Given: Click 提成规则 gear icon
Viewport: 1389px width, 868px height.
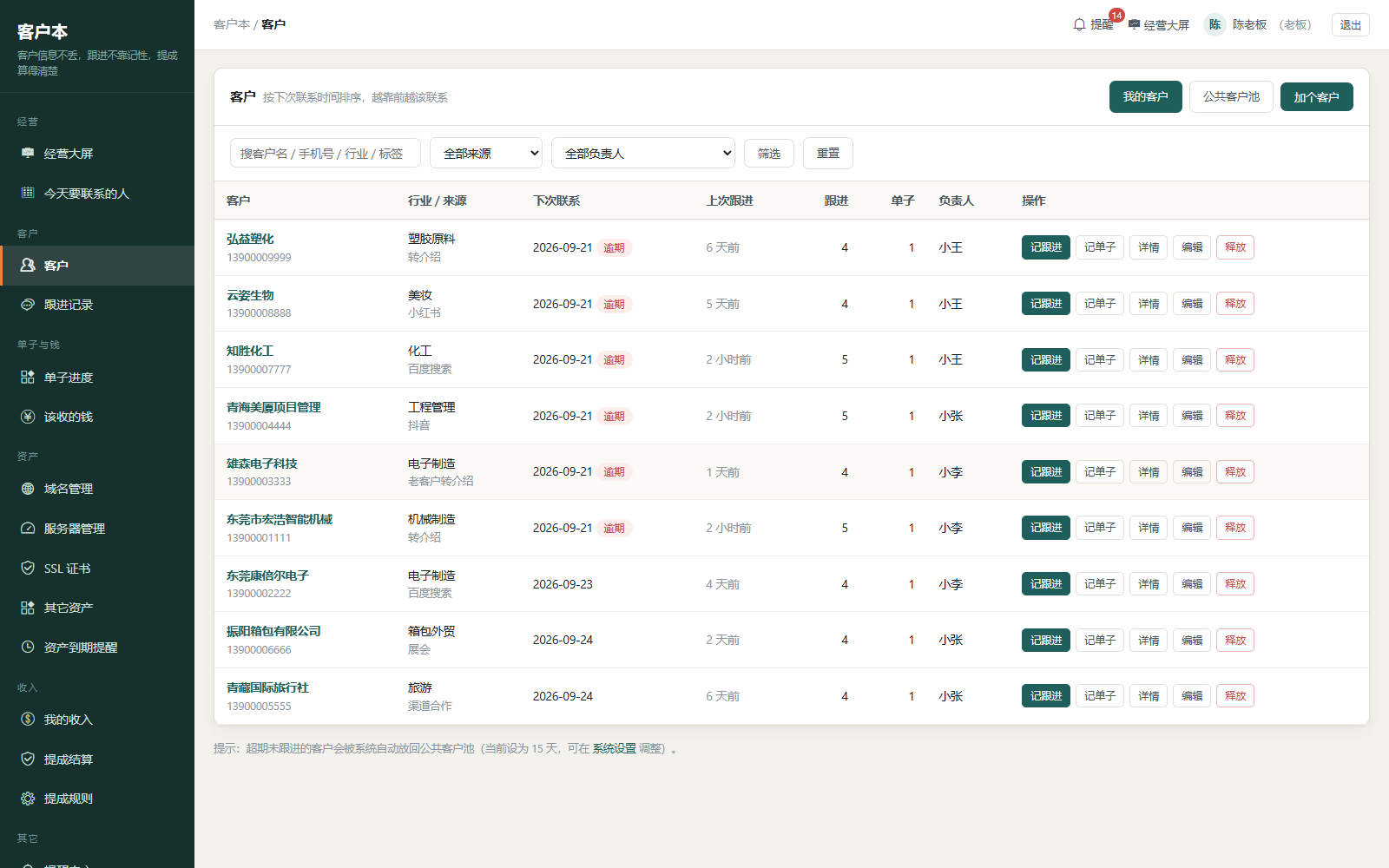Looking at the screenshot, I should (28, 799).
